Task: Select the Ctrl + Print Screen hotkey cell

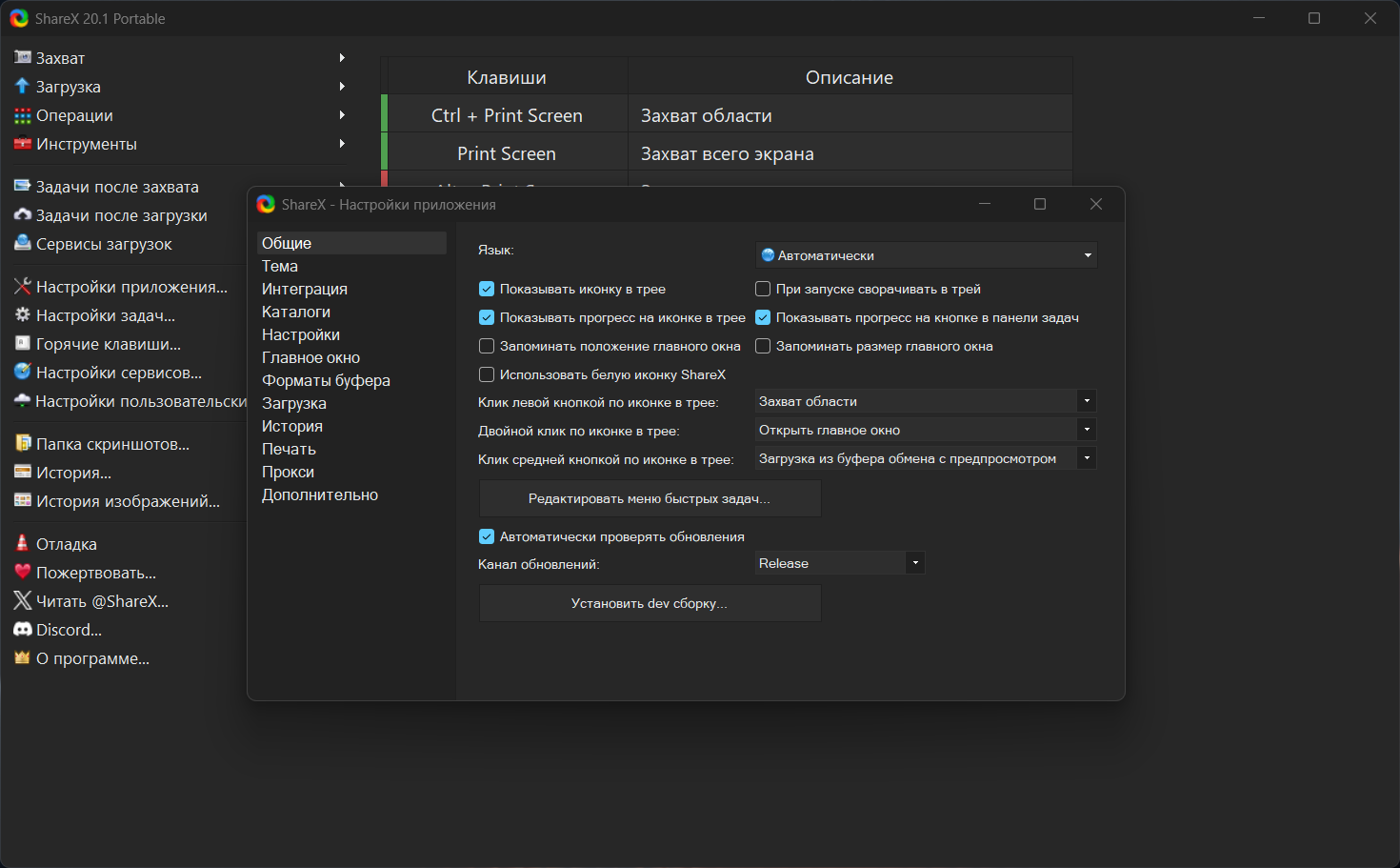Action: click(507, 115)
